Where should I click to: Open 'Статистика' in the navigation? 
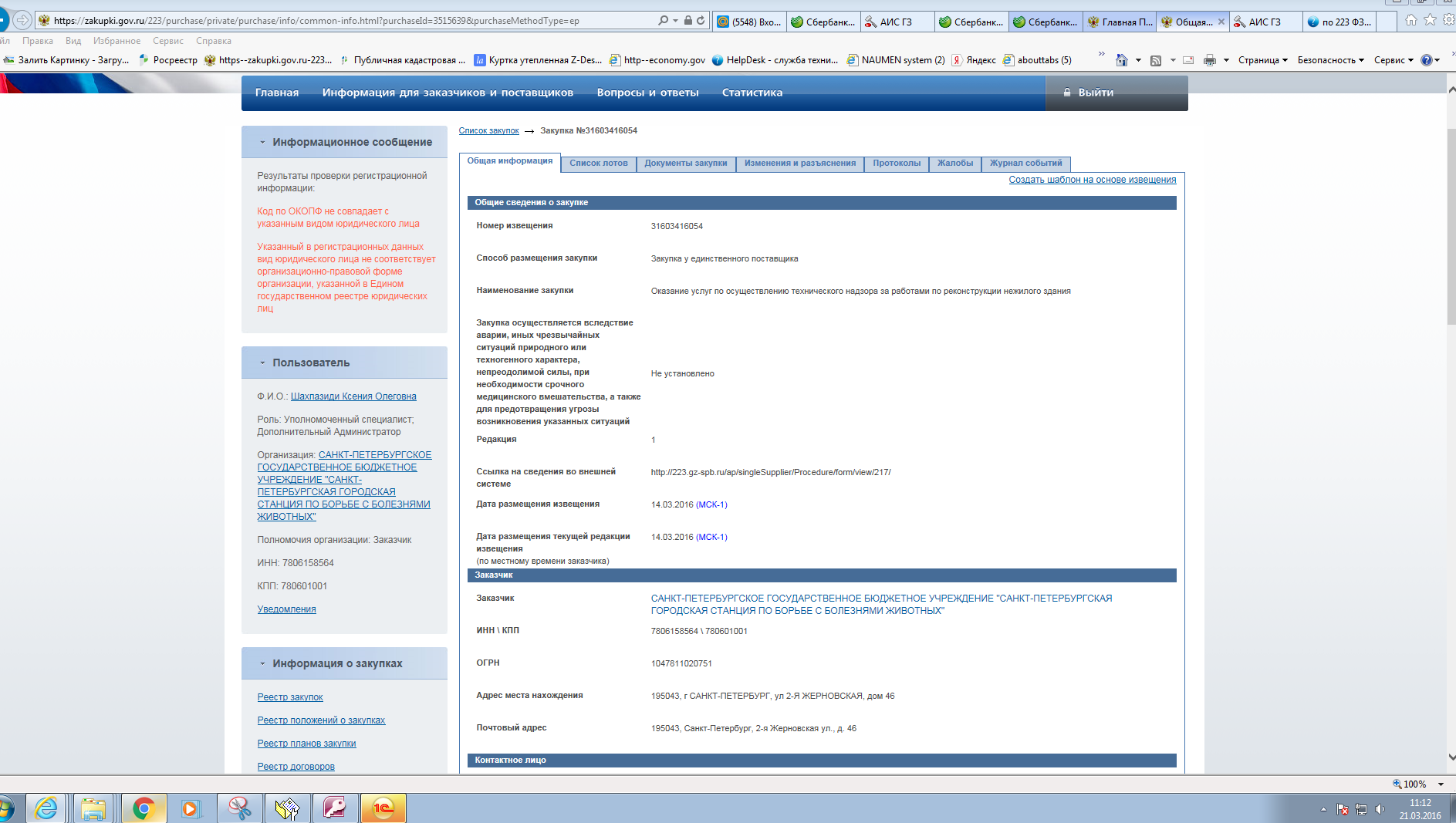pyautogui.click(x=752, y=93)
